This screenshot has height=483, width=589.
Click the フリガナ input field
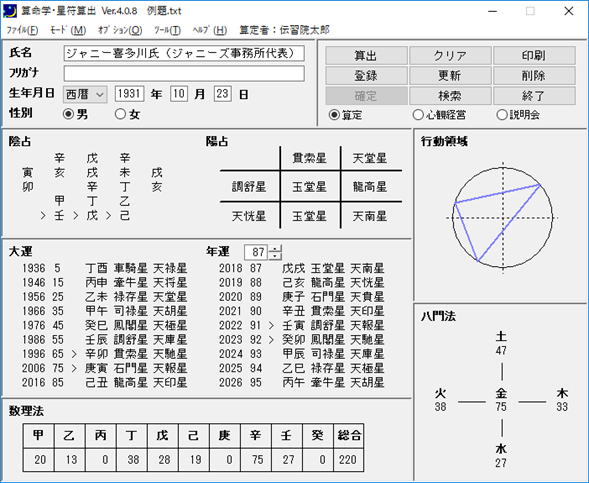[184, 74]
